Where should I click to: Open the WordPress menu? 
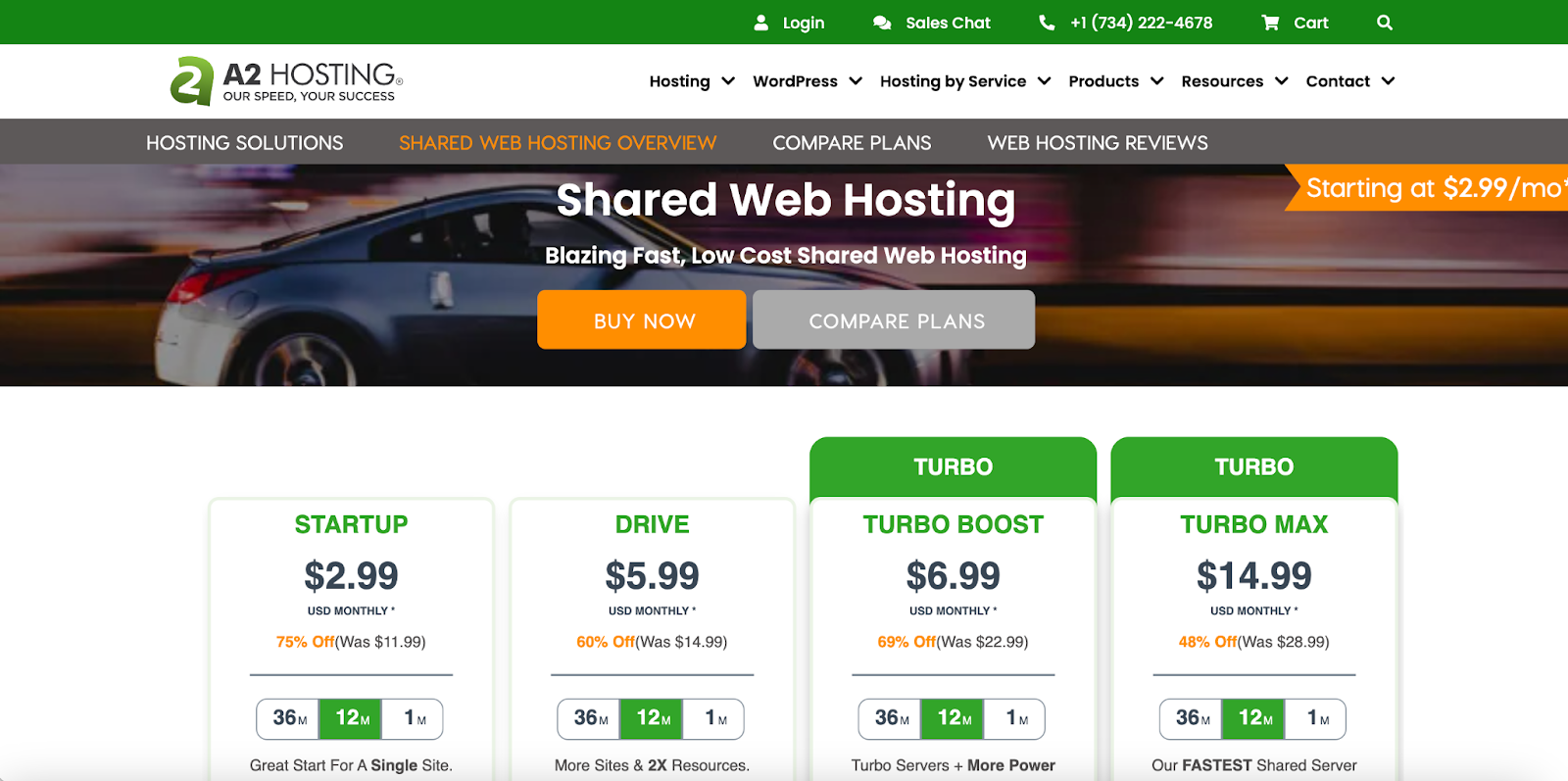tap(795, 81)
